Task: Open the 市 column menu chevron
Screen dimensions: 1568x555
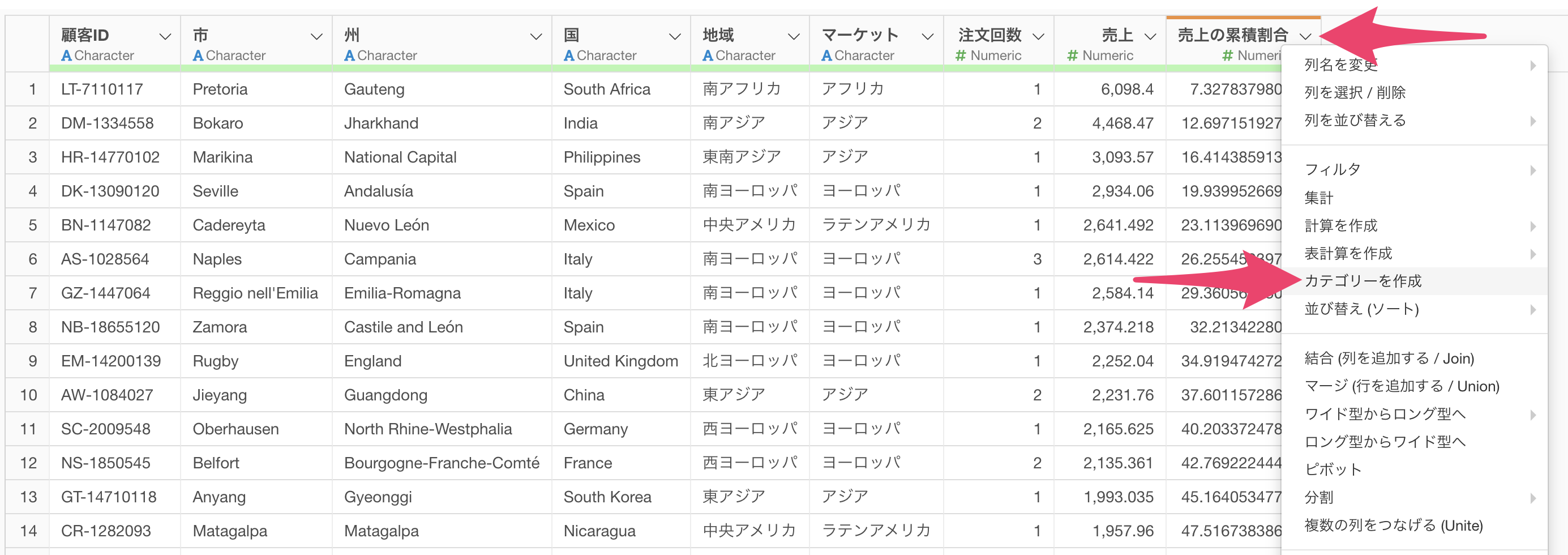Action: point(316,37)
